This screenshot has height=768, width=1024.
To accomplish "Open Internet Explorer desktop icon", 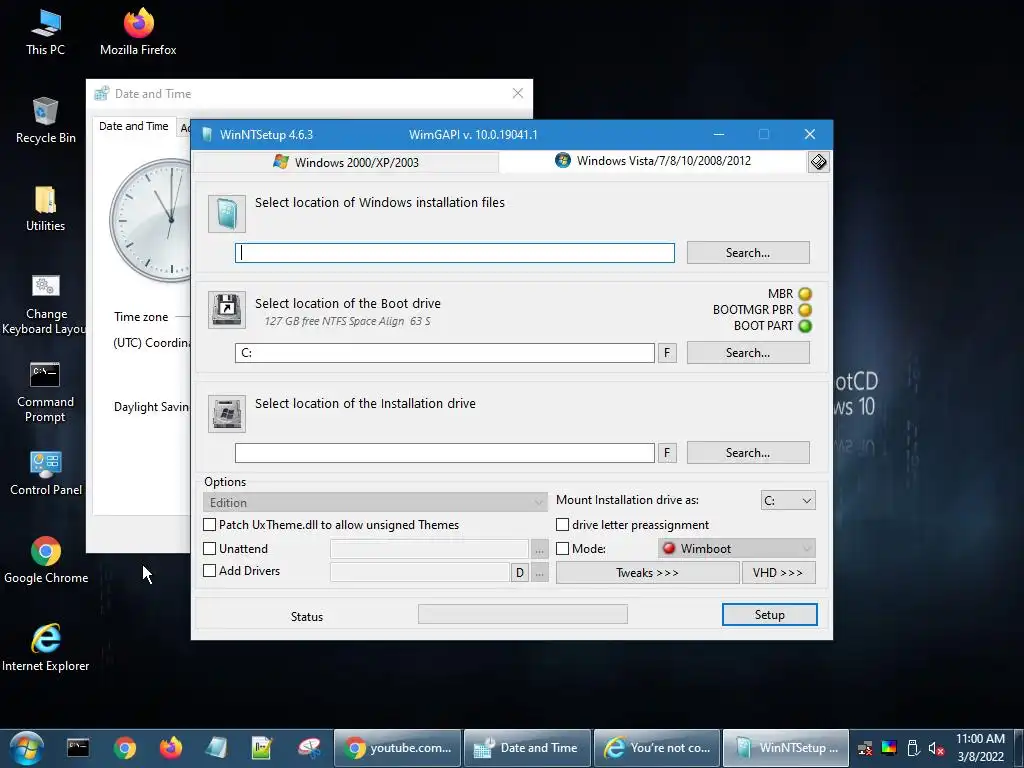I will pos(46,648).
